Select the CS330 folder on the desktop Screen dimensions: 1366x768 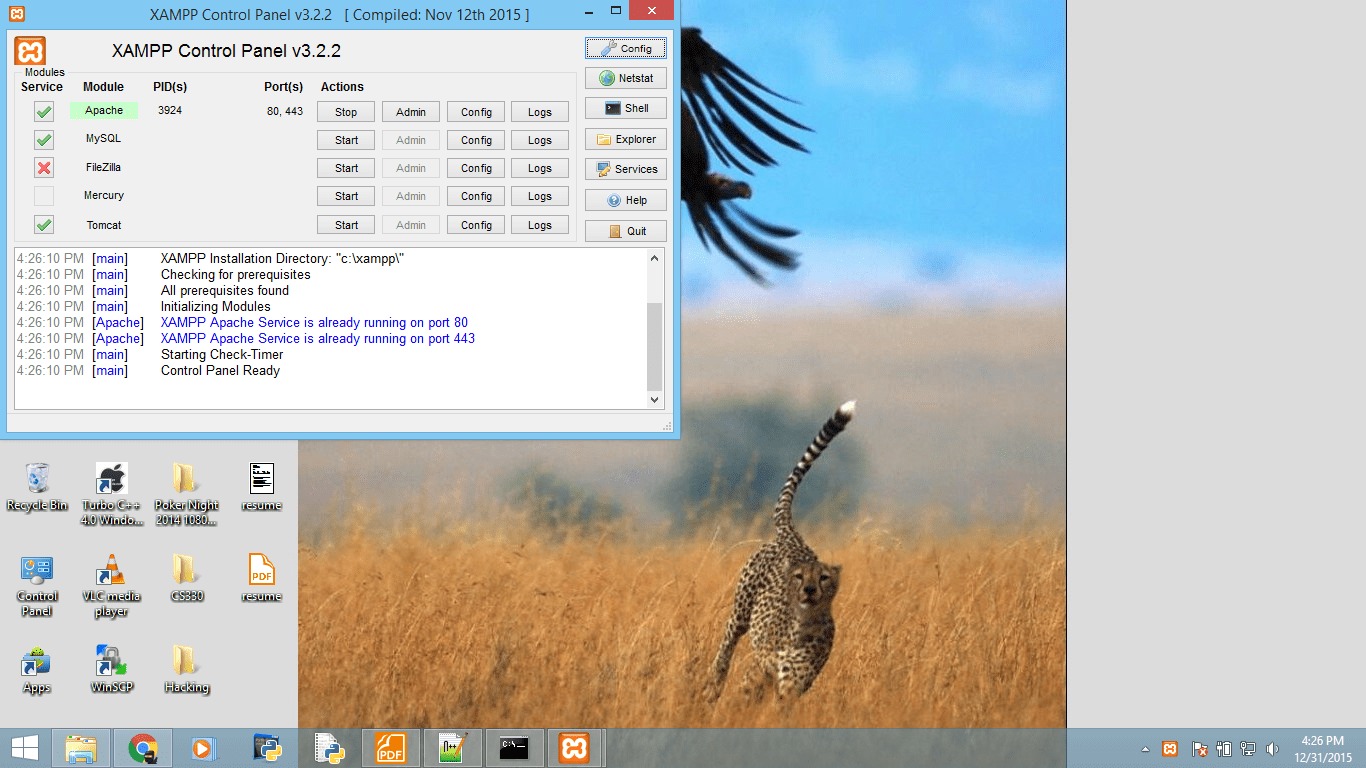(186, 578)
